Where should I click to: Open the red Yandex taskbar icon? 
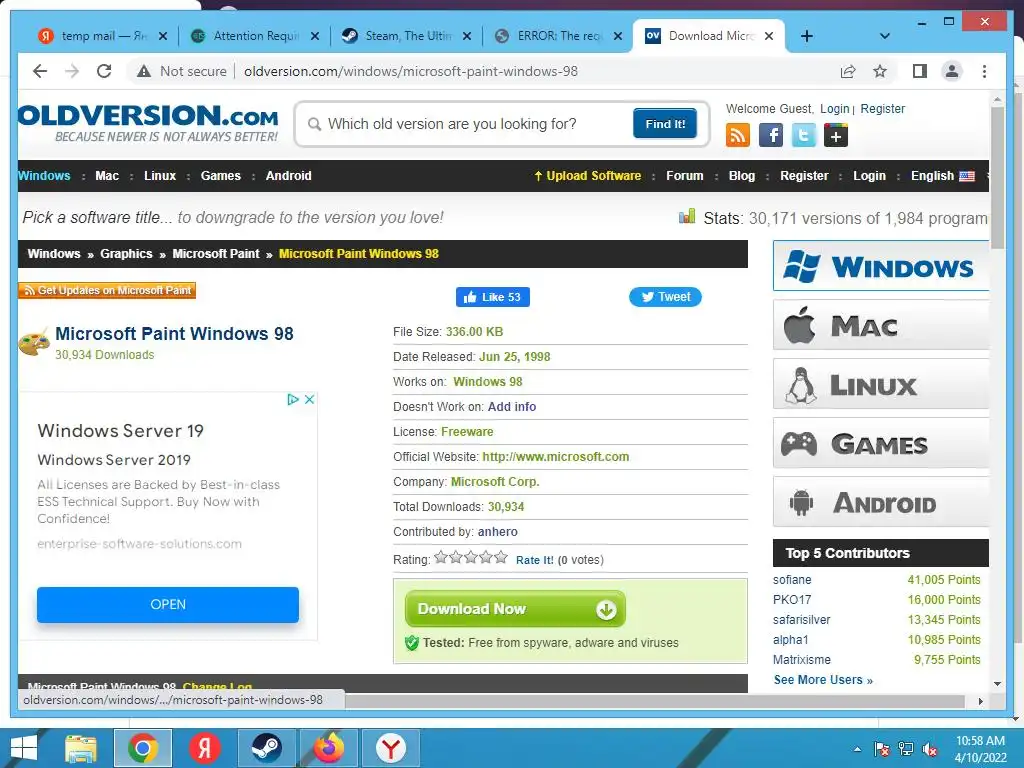click(x=204, y=748)
